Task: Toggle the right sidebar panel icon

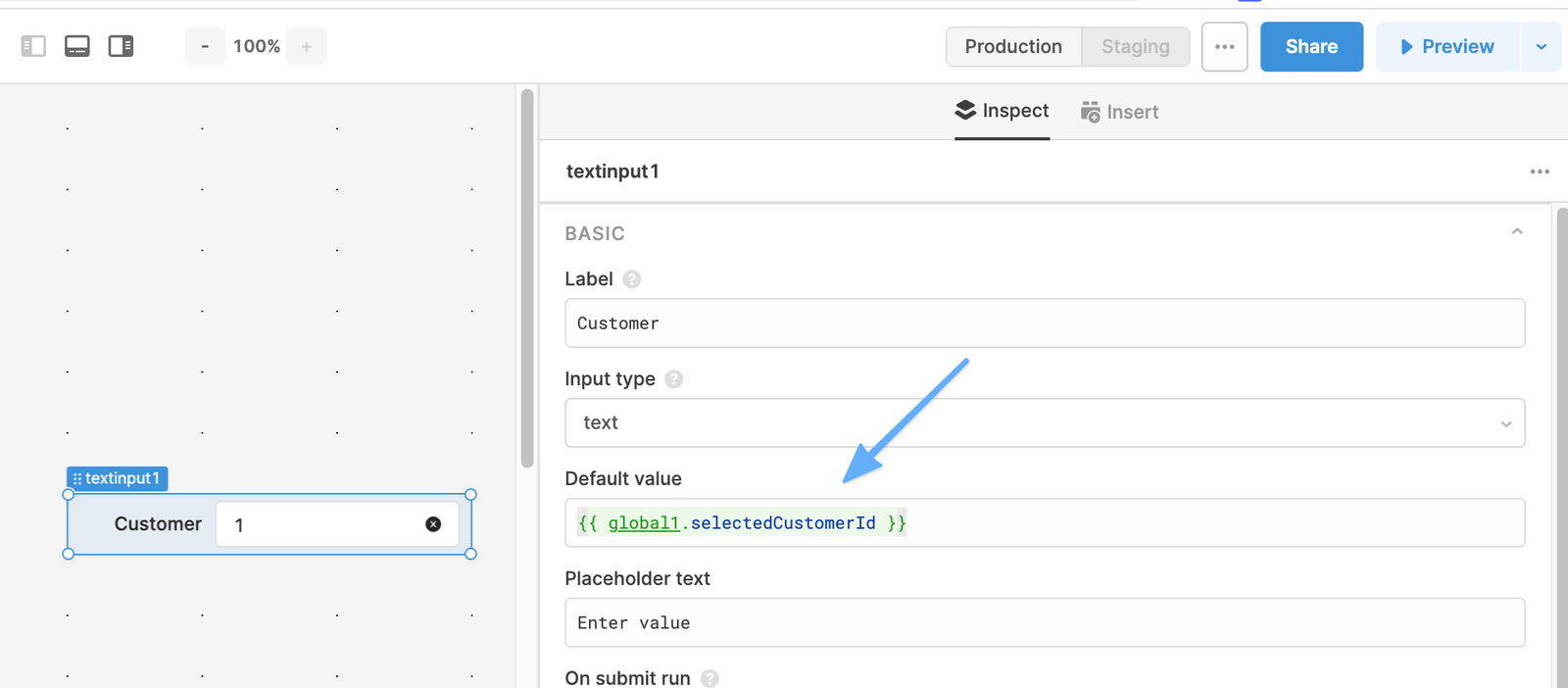Action: click(x=121, y=46)
